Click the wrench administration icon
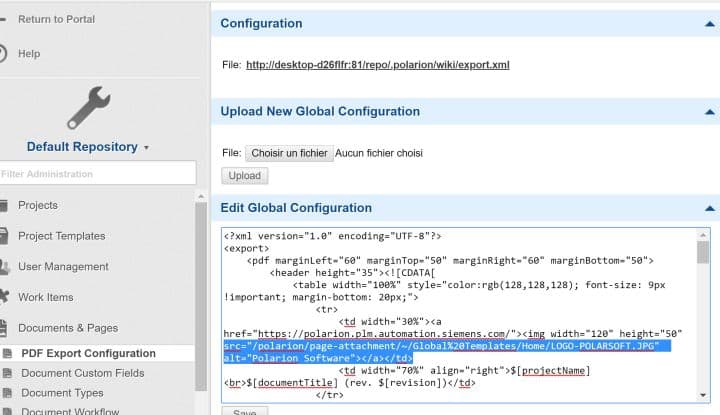Viewport: 720px width, 415px height. 88,108
